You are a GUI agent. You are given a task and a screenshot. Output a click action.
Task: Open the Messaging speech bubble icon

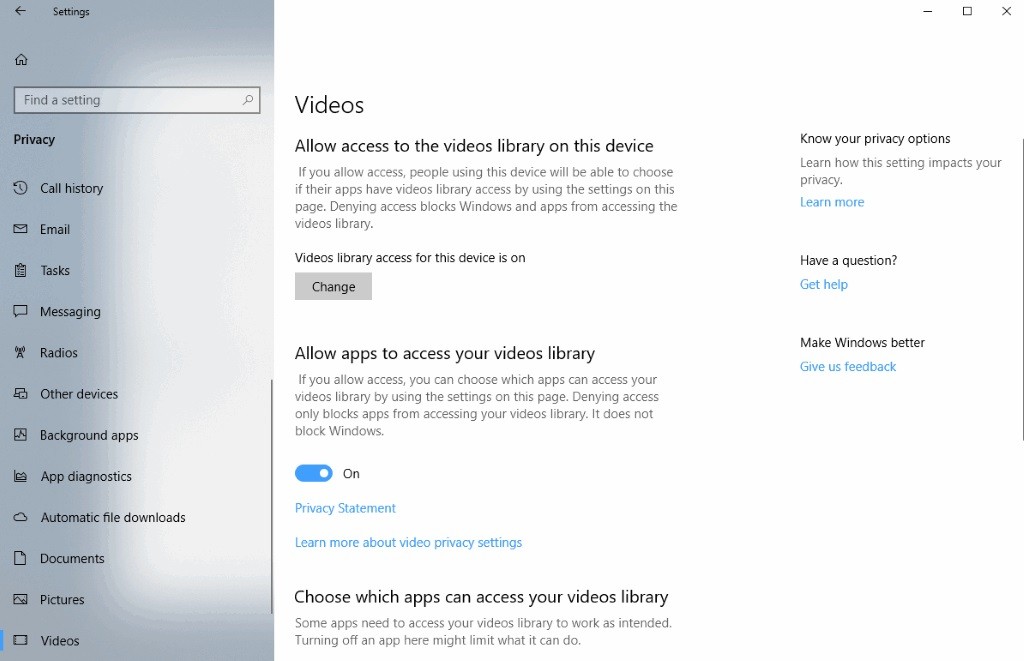pos(20,311)
